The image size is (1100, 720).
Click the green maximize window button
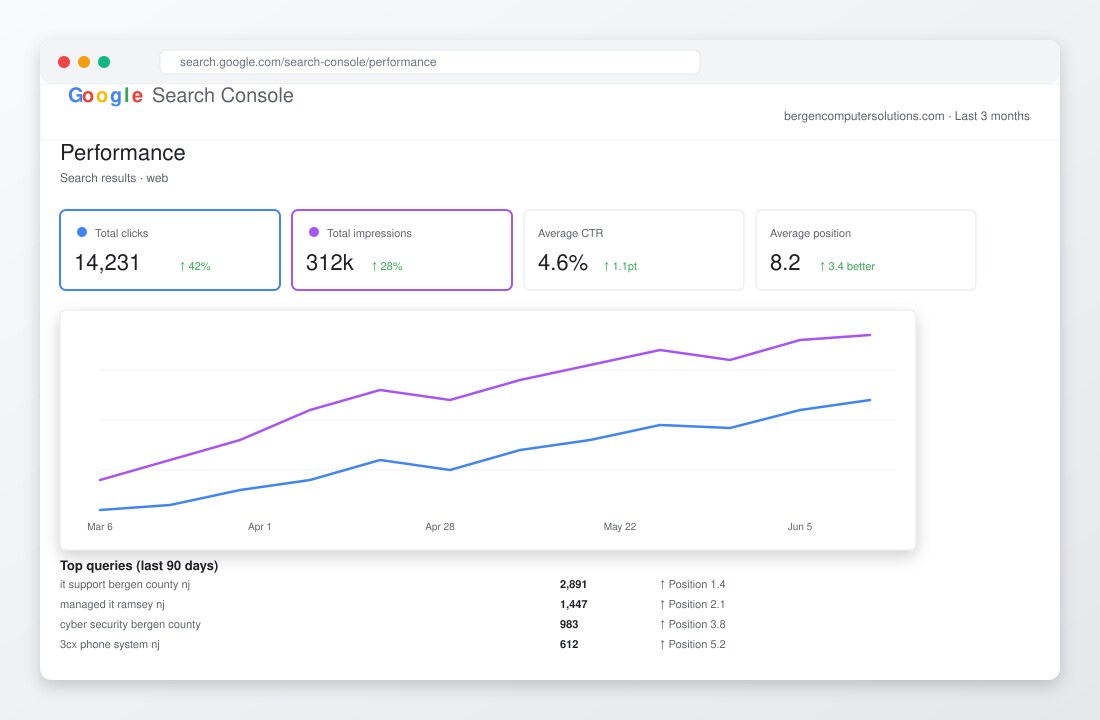coord(104,62)
